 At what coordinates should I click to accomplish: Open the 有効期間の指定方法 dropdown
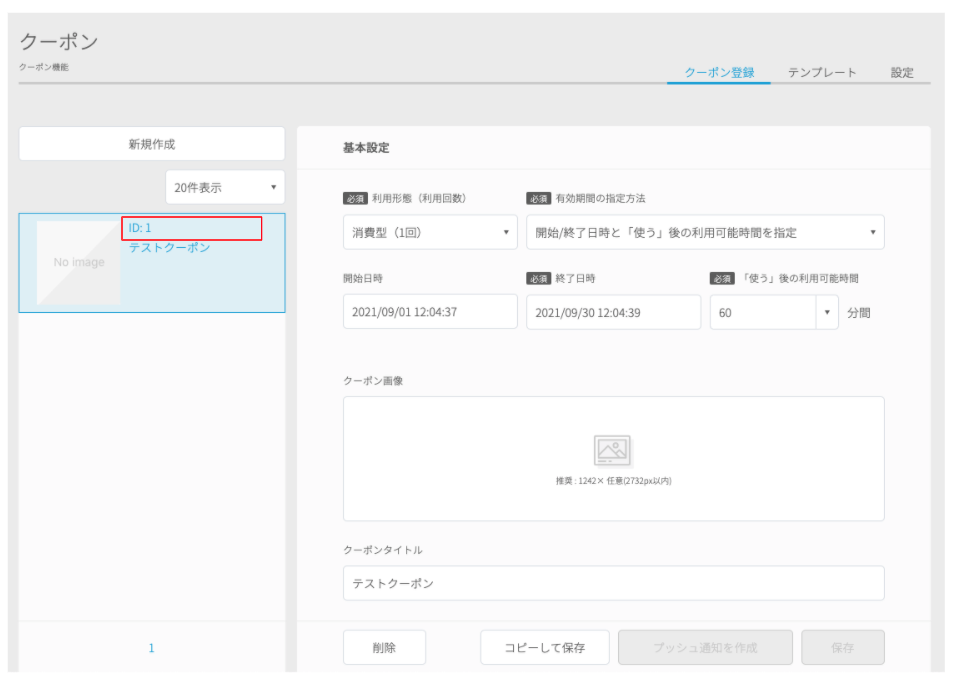click(x=705, y=232)
